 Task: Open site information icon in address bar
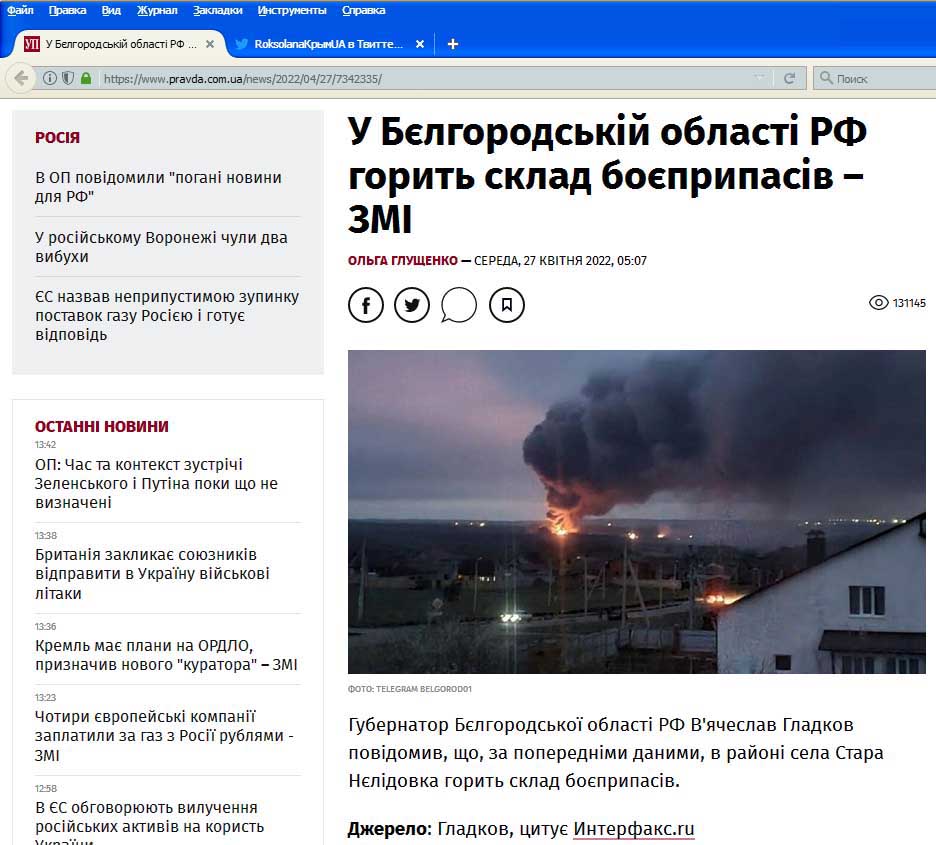[50, 78]
